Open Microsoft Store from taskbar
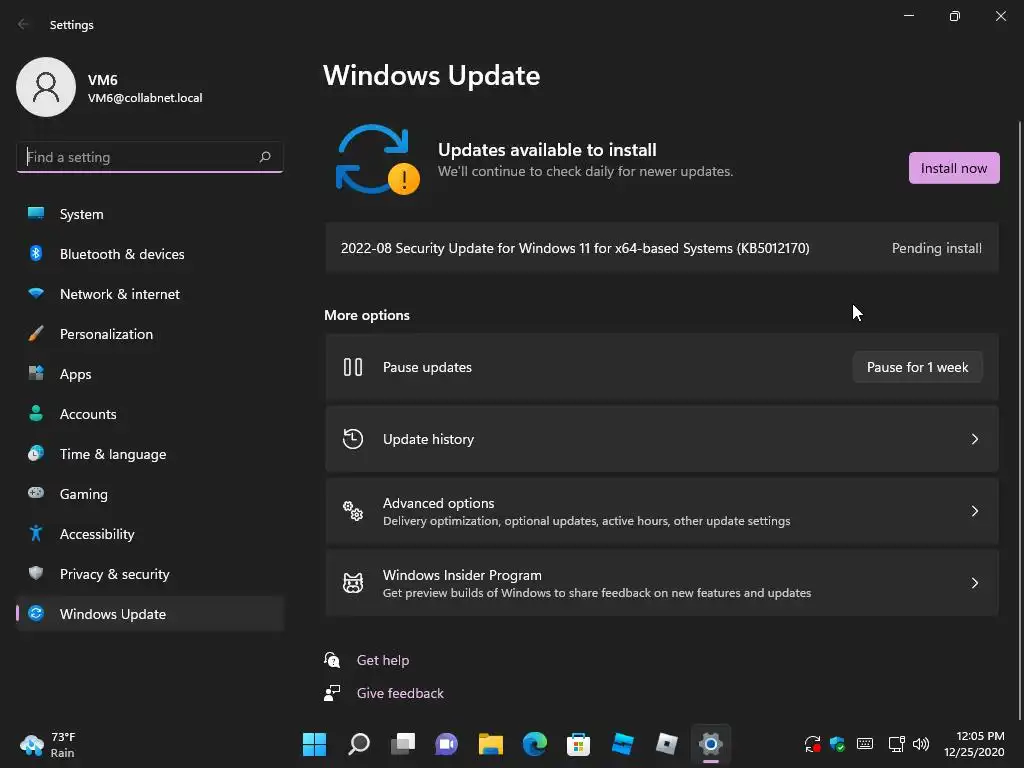Screen dimensions: 1024x768 (x=578, y=744)
